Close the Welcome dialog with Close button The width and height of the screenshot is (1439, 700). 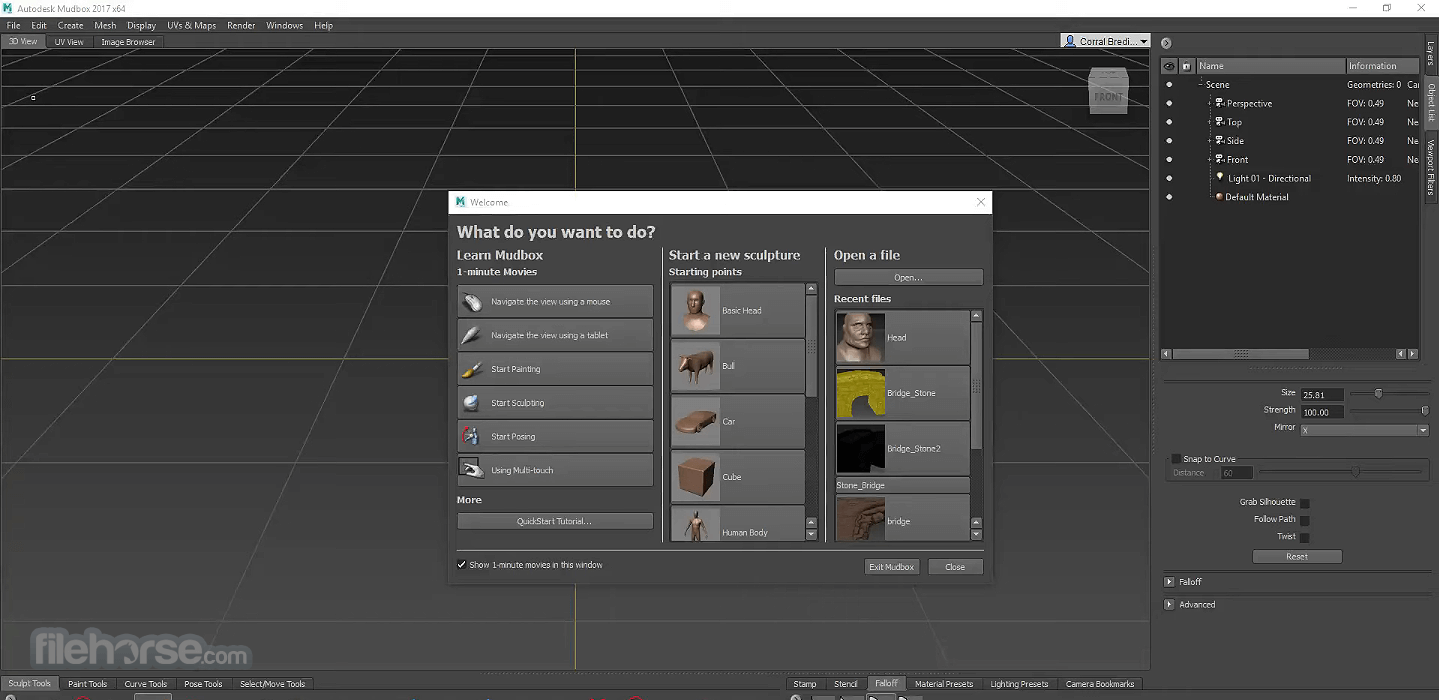(x=955, y=567)
